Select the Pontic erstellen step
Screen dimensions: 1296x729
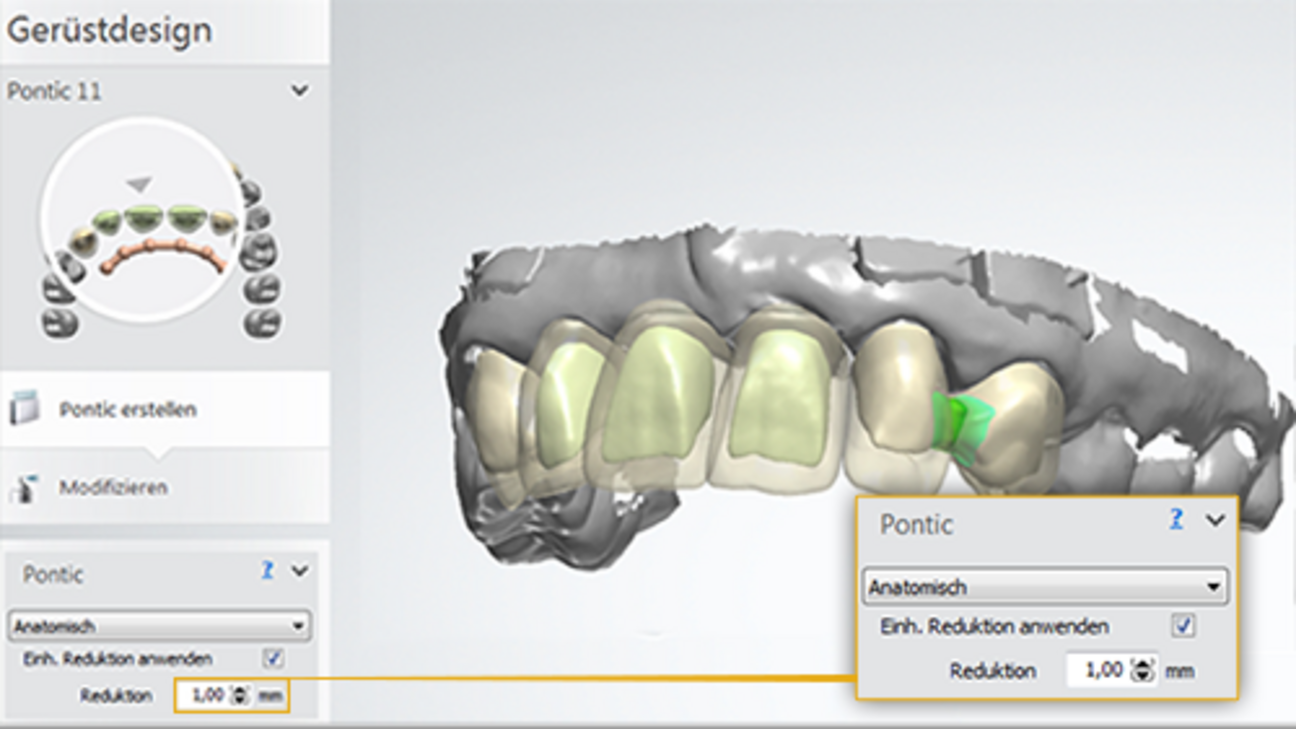127,410
